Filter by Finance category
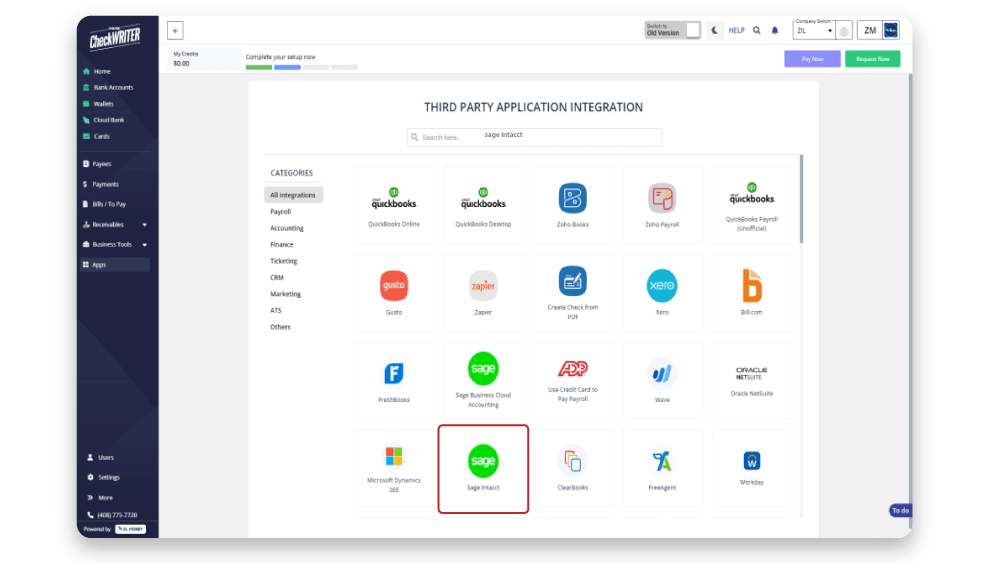 [x=282, y=245]
